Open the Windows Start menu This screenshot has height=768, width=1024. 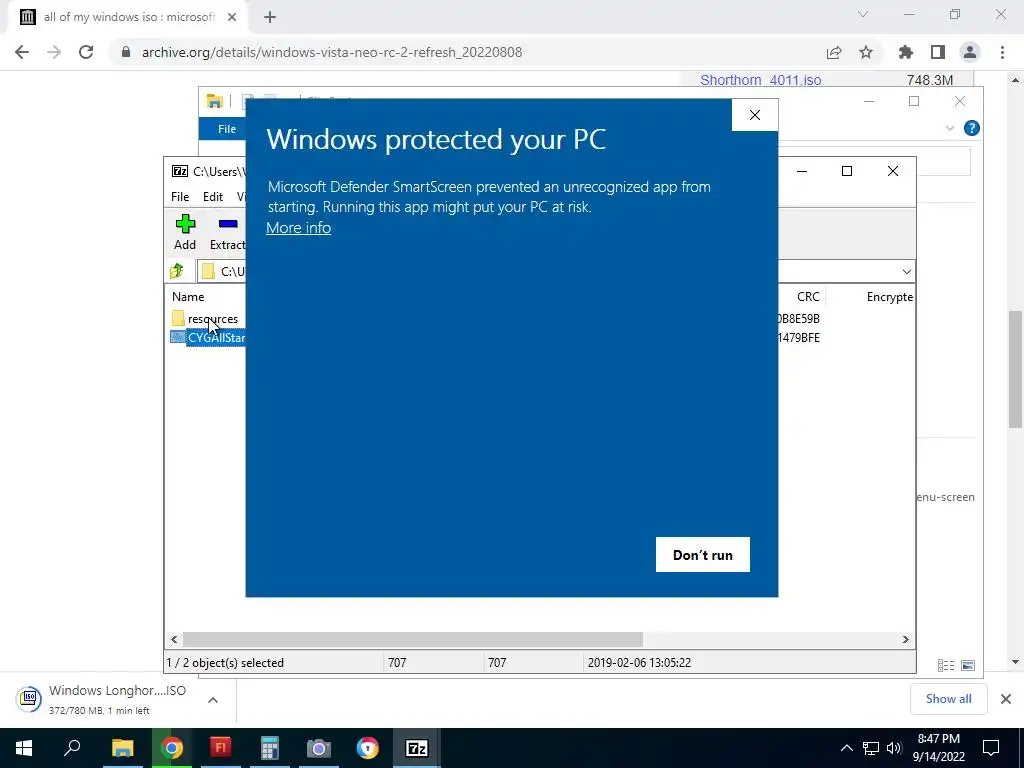point(24,748)
